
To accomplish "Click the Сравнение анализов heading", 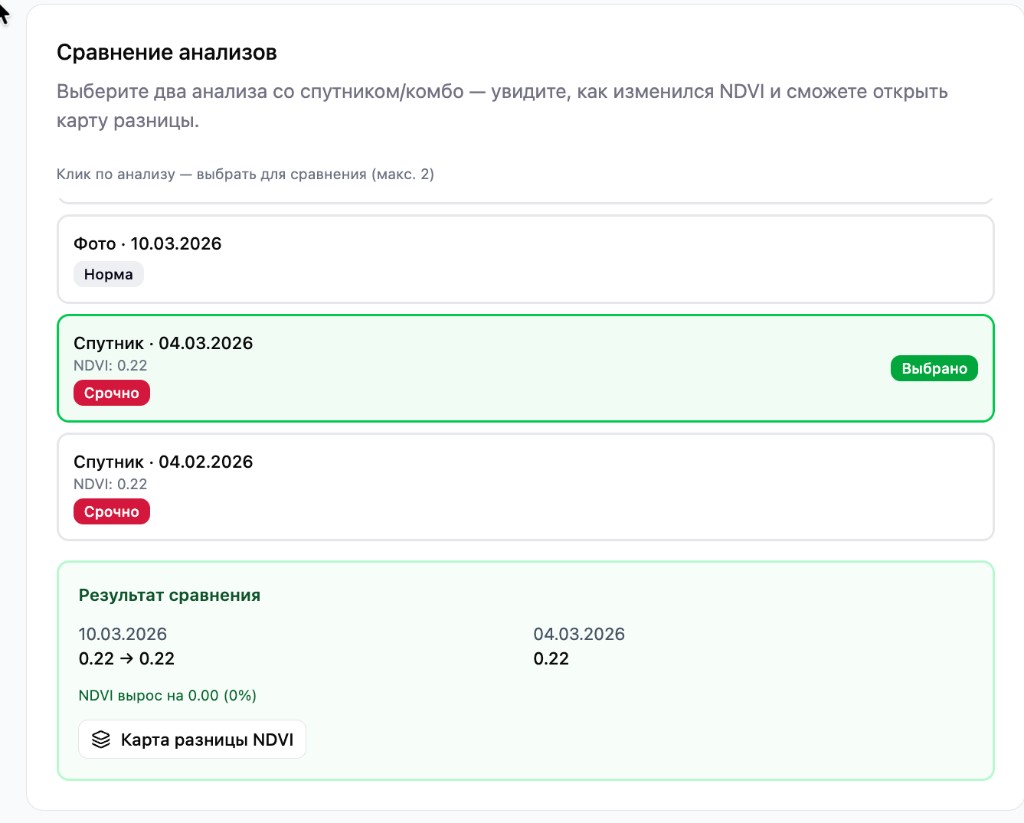I will (156, 51).
